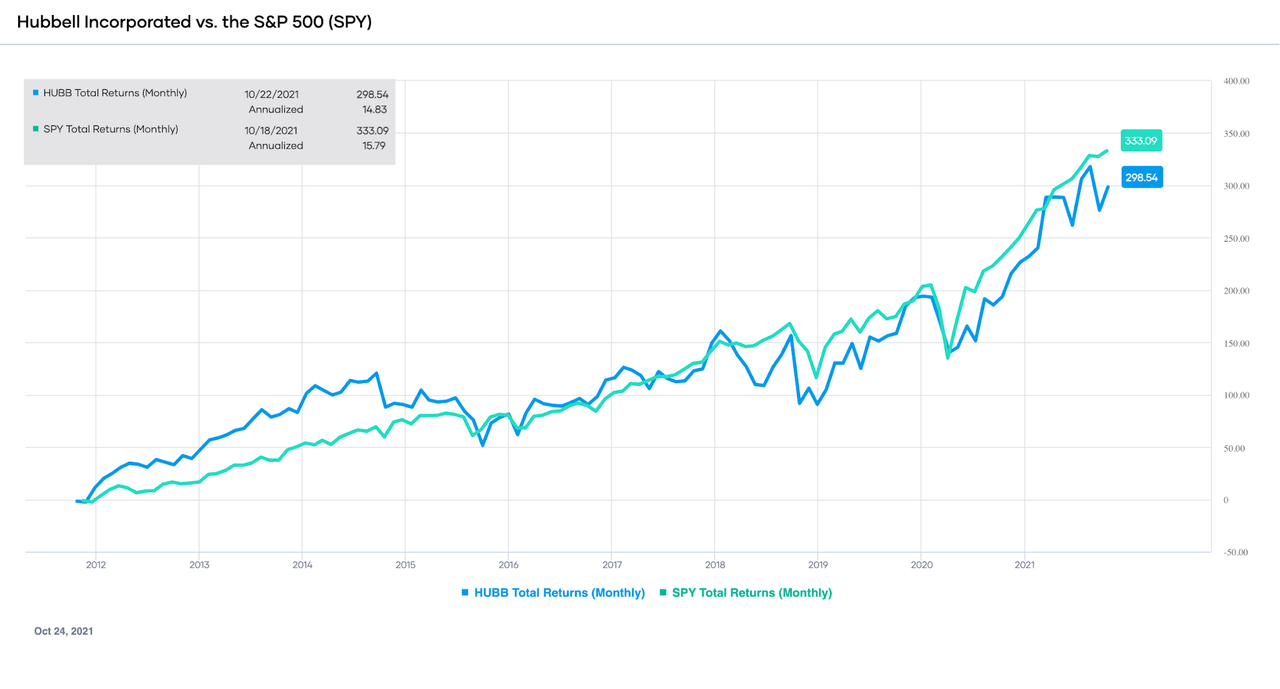Click the -50.00 y-axis label
Image resolution: width=1280 pixels, height=689 pixels.
[1236, 553]
